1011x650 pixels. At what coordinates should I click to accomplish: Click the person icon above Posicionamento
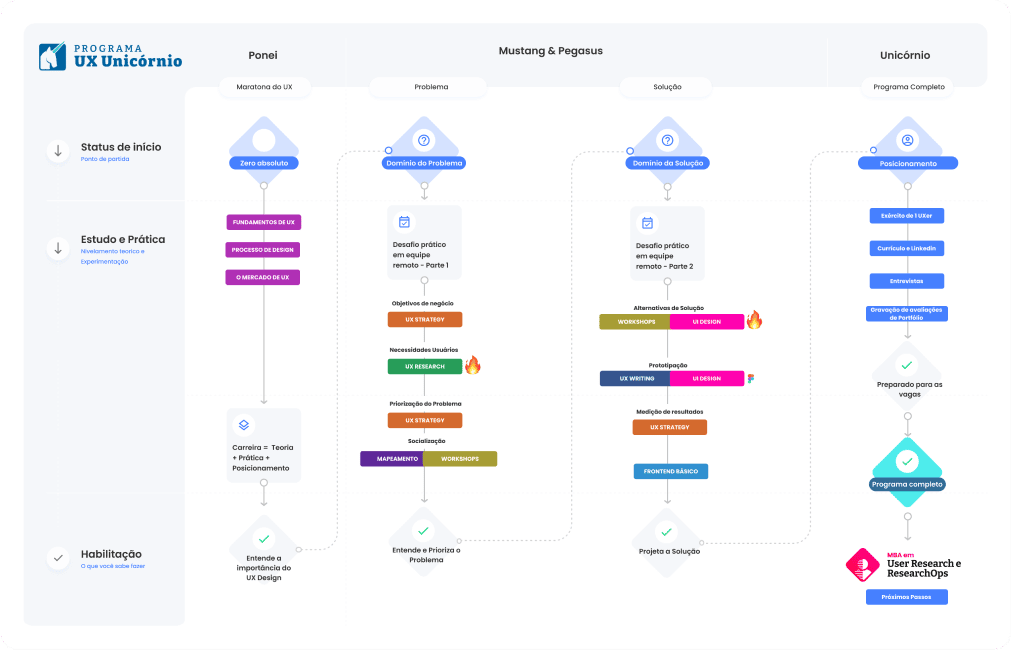(907, 141)
